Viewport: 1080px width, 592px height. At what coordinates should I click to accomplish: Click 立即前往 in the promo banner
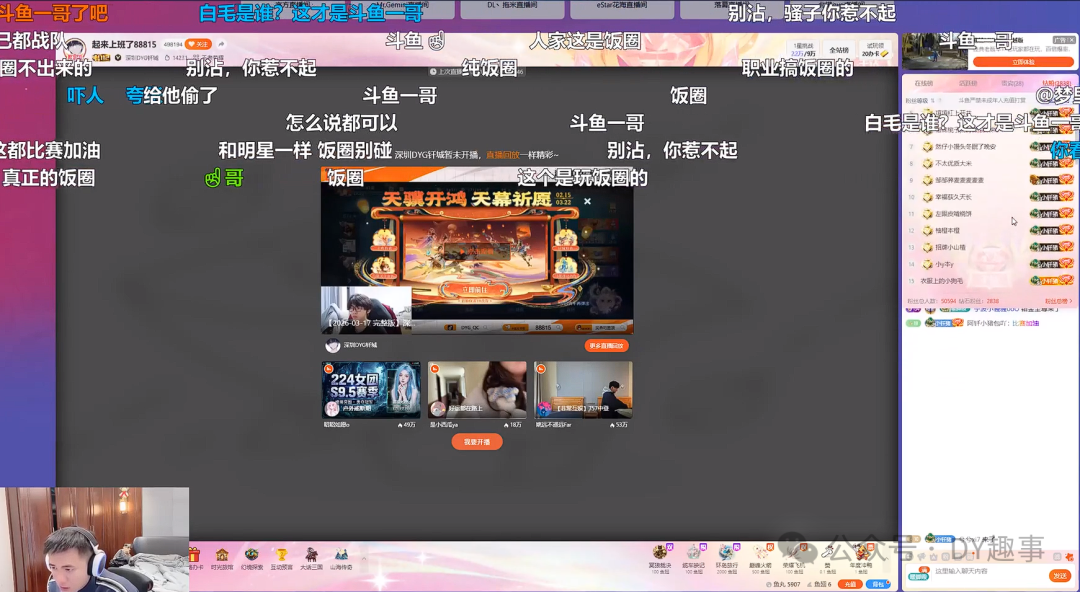[x=477, y=290]
